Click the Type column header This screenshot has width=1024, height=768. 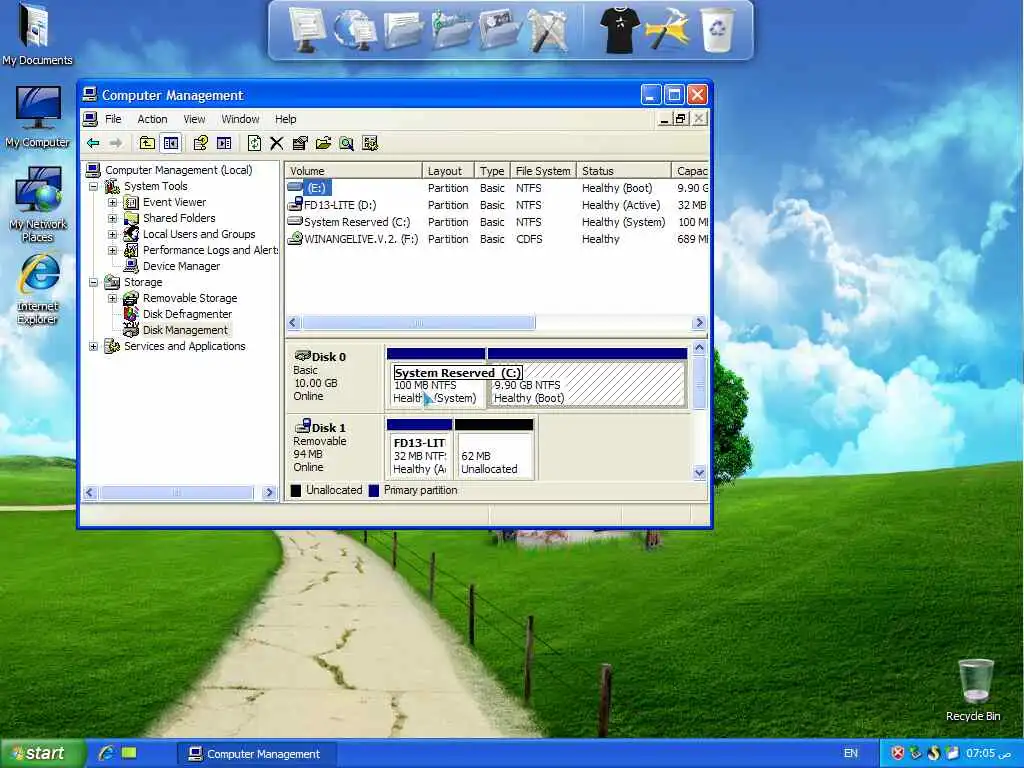492,170
